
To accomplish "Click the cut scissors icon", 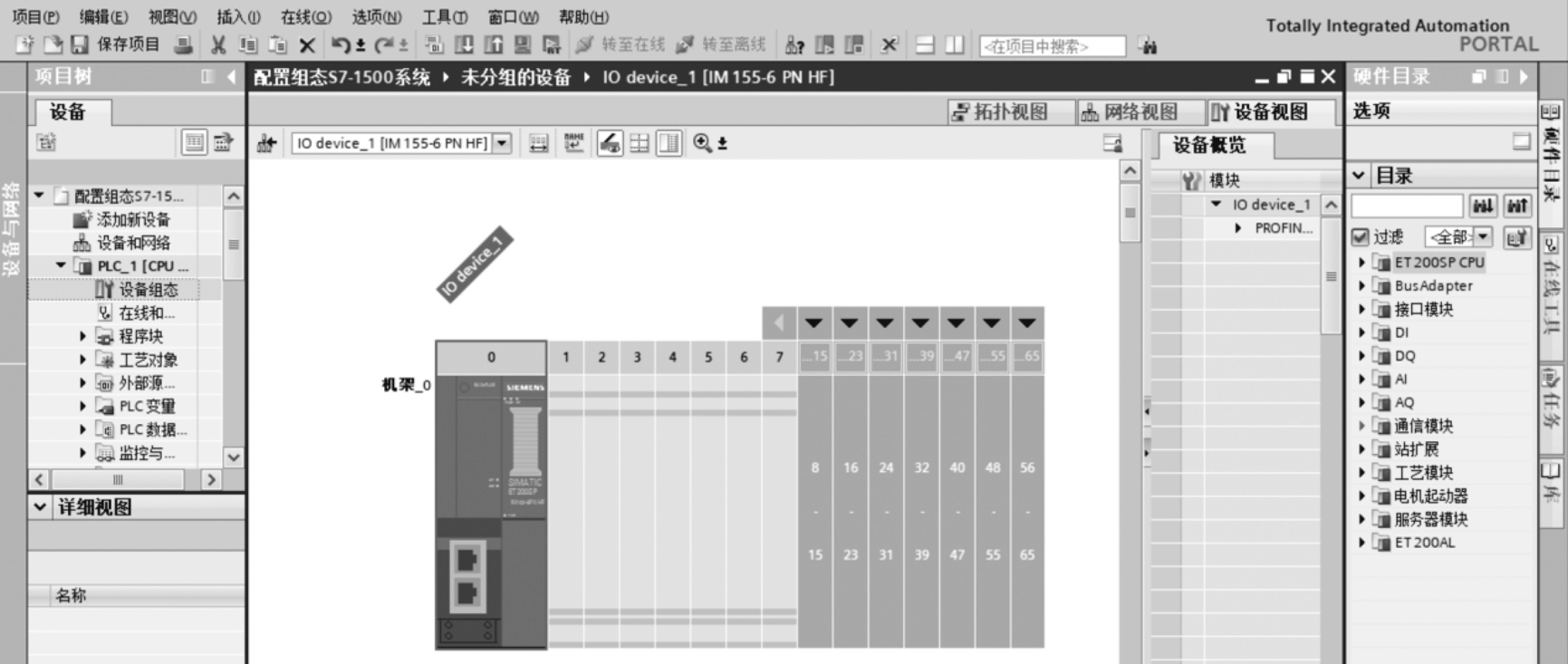I will point(218,44).
